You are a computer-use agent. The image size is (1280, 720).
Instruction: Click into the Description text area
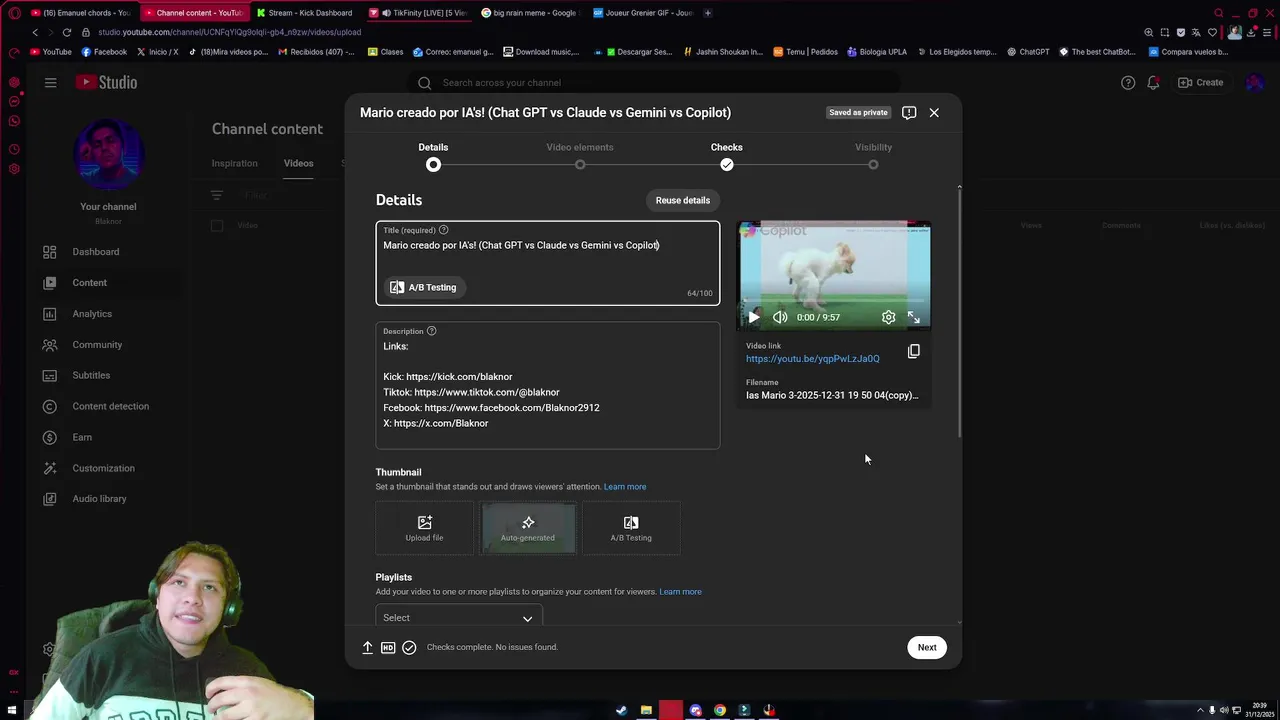click(x=548, y=385)
